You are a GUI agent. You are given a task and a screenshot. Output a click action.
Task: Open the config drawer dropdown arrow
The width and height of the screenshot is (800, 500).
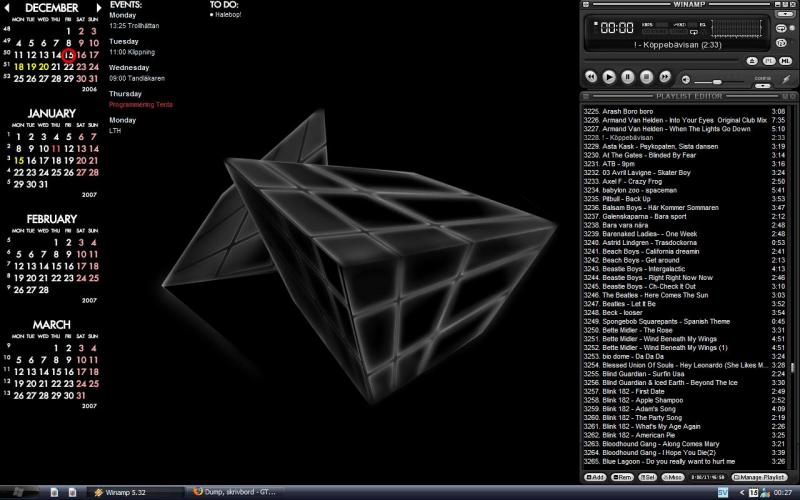tap(763, 86)
